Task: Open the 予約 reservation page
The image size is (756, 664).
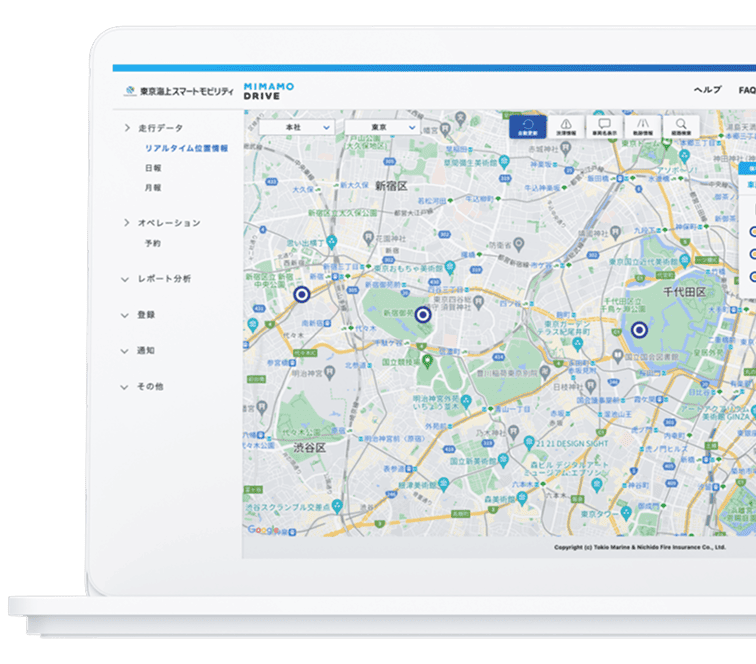Action: click(153, 243)
